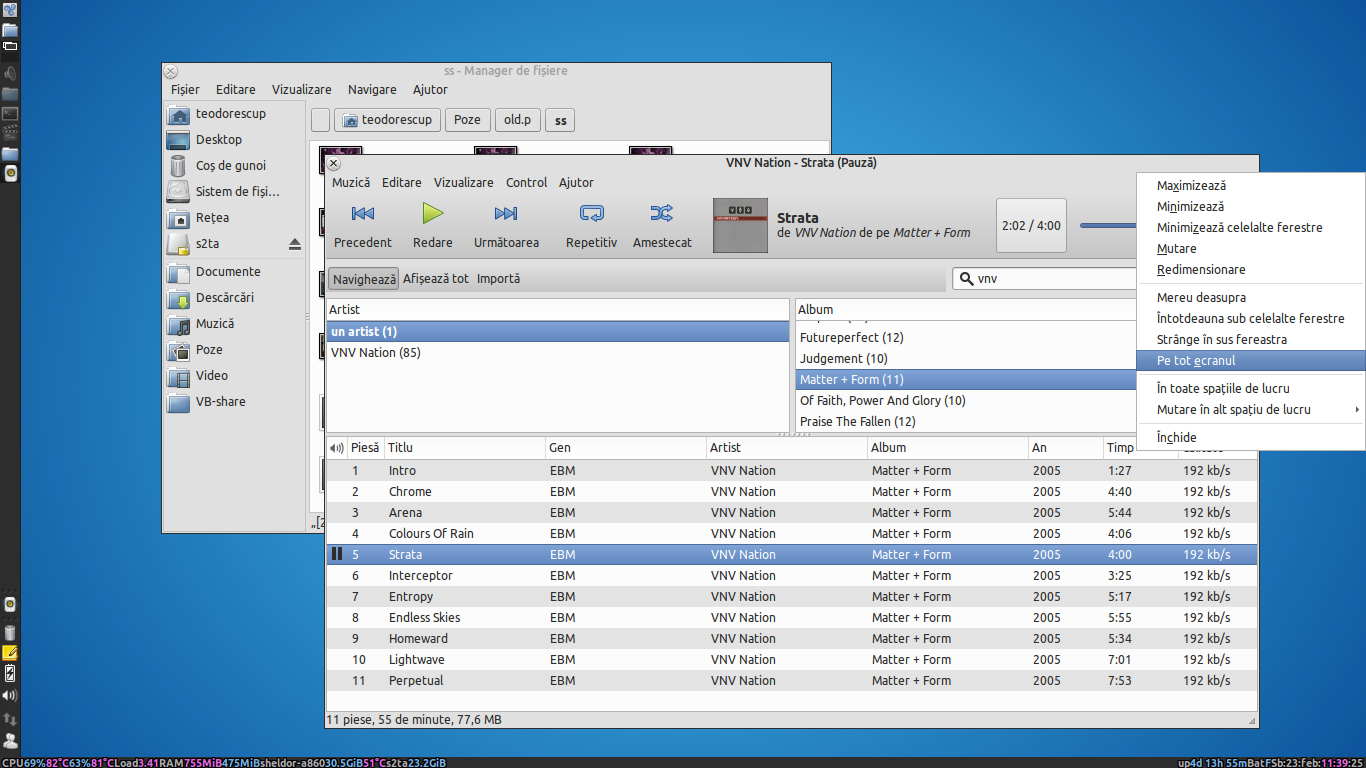Click battery indicator in left panel
1366x768 pixels.
[10, 673]
